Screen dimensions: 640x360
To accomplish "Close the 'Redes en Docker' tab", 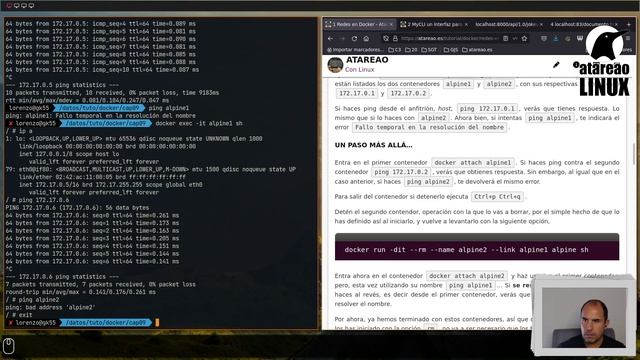I will click(x=391, y=24).
